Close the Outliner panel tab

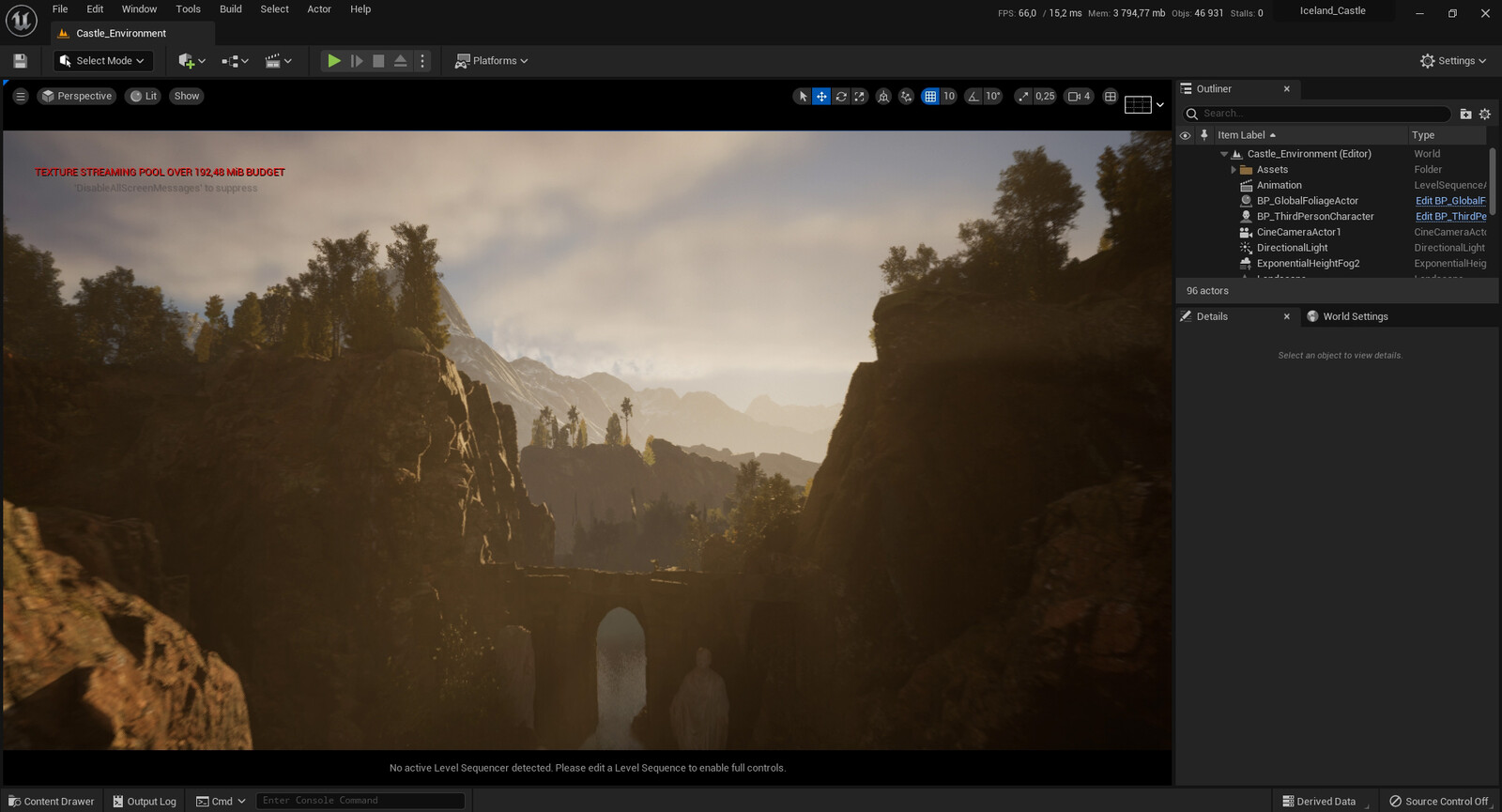point(1286,89)
